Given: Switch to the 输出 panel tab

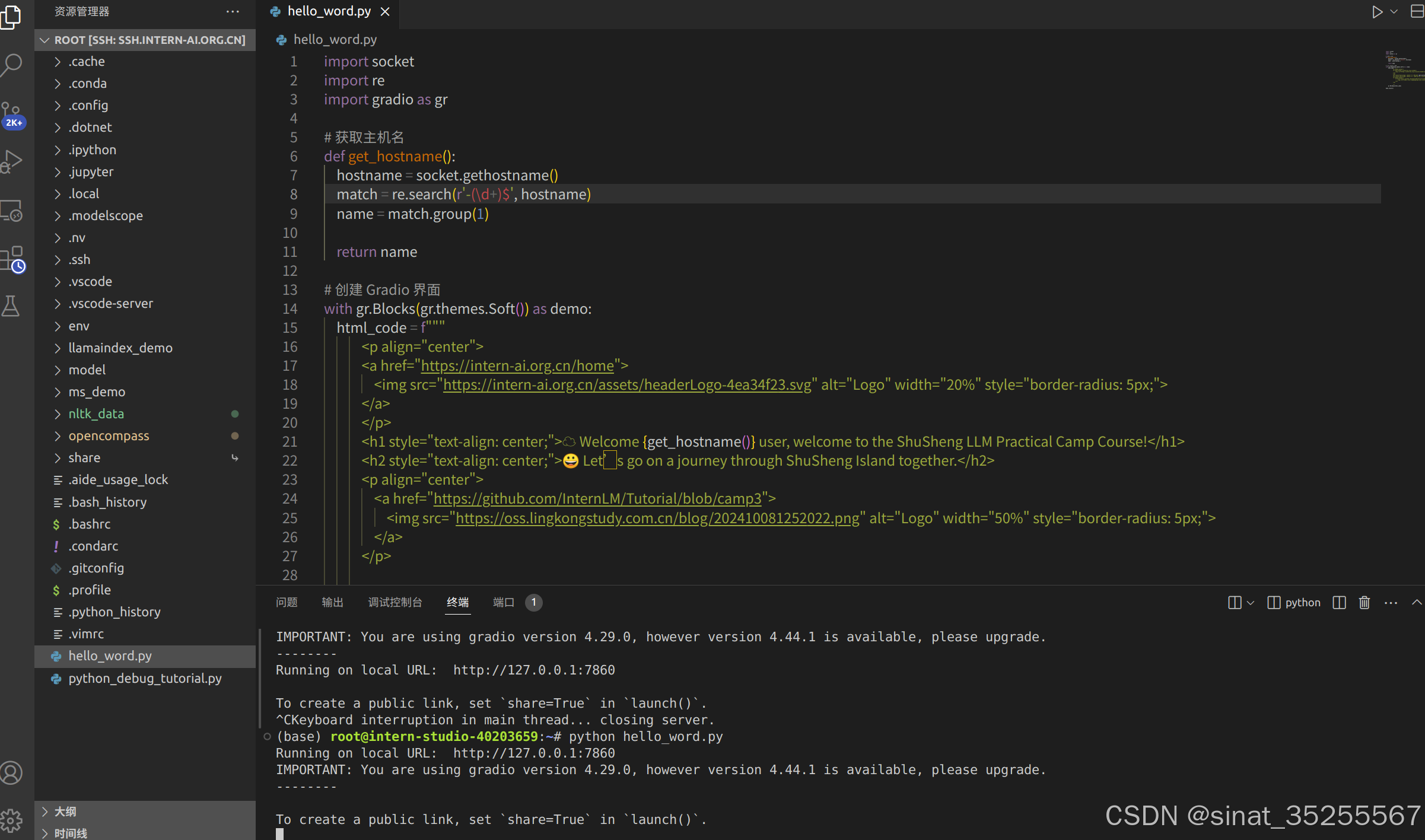Looking at the screenshot, I should pos(332,602).
